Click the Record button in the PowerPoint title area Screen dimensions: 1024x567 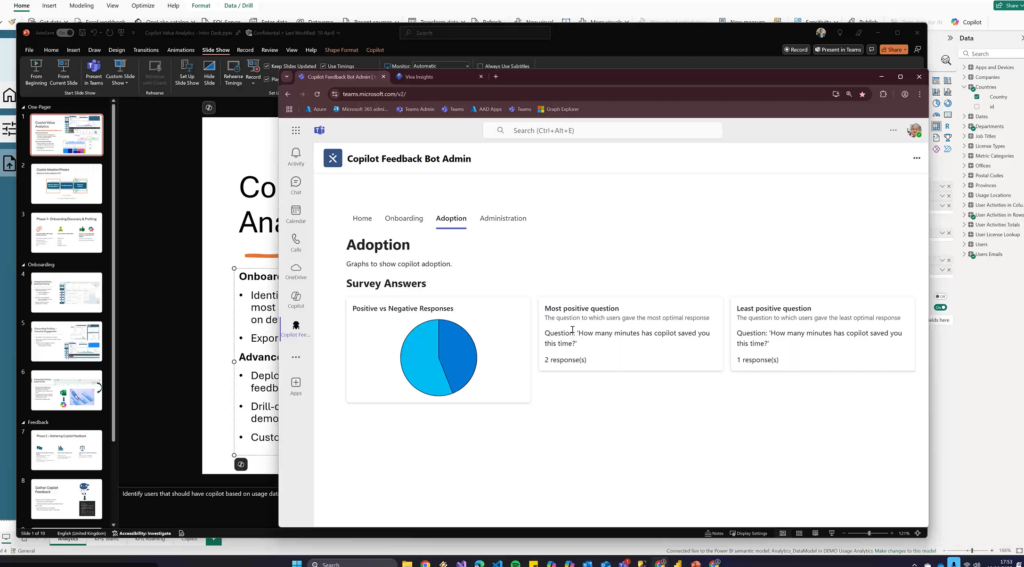[x=795, y=50]
